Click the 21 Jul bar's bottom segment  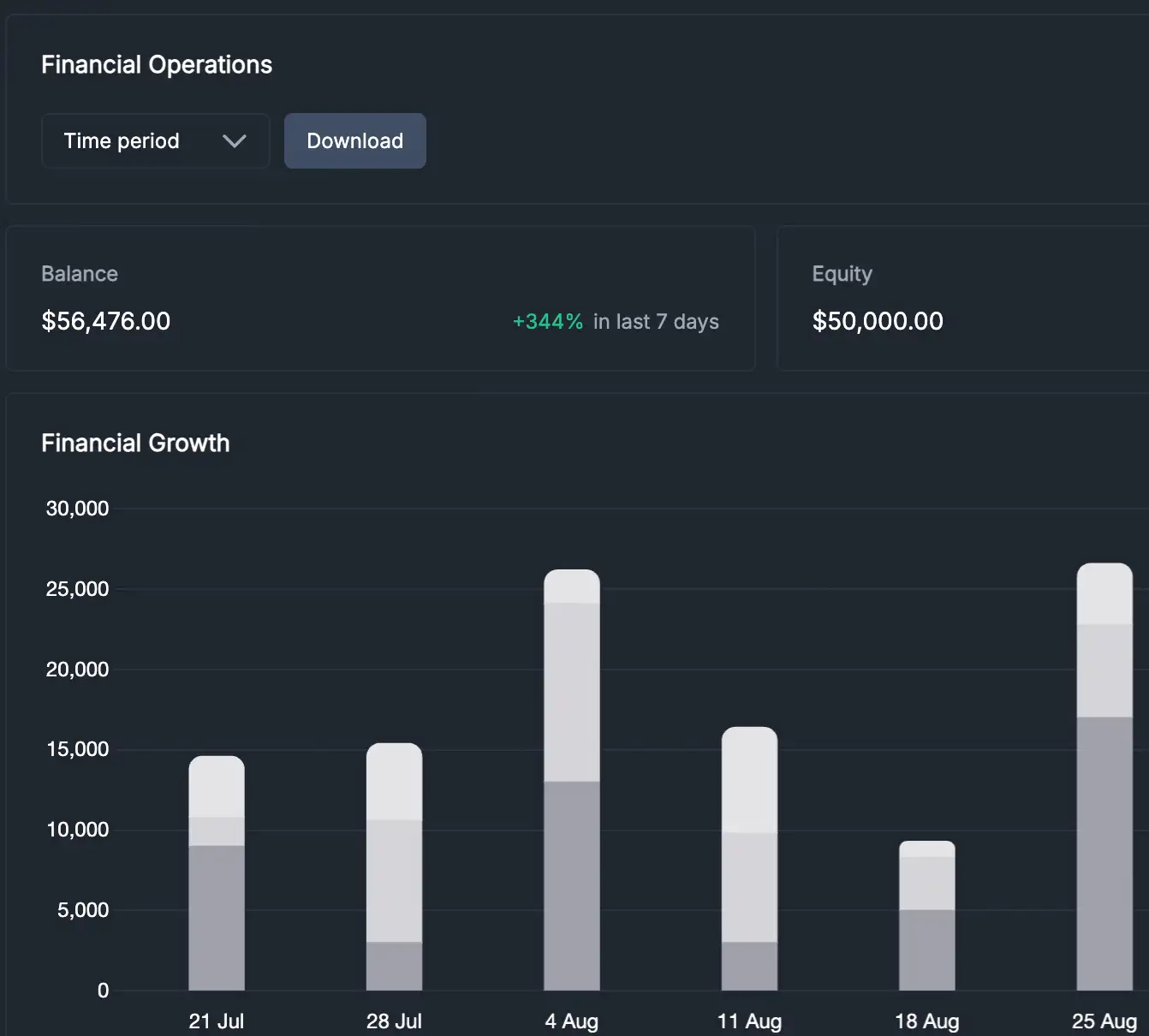pos(217,917)
